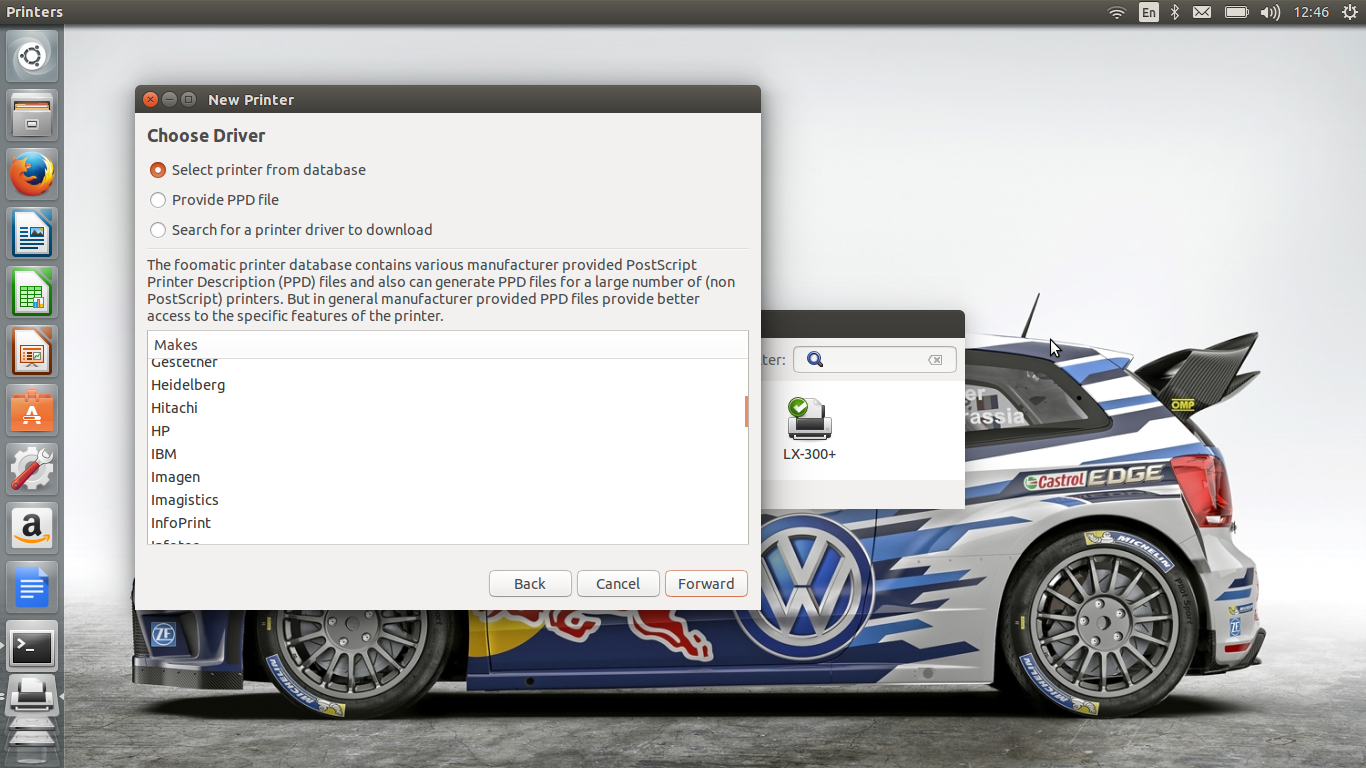
Task: Open the mail messaging indicator
Action: pos(1202,12)
